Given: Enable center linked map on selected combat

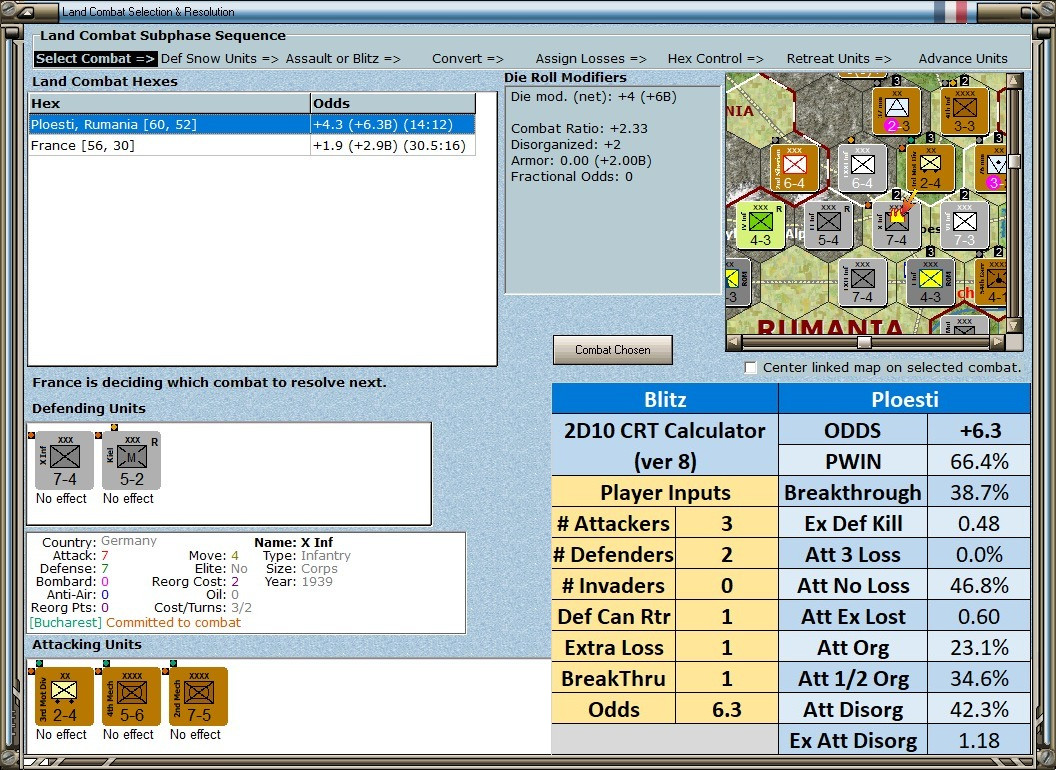Looking at the screenshot, I should click(751, 367).
